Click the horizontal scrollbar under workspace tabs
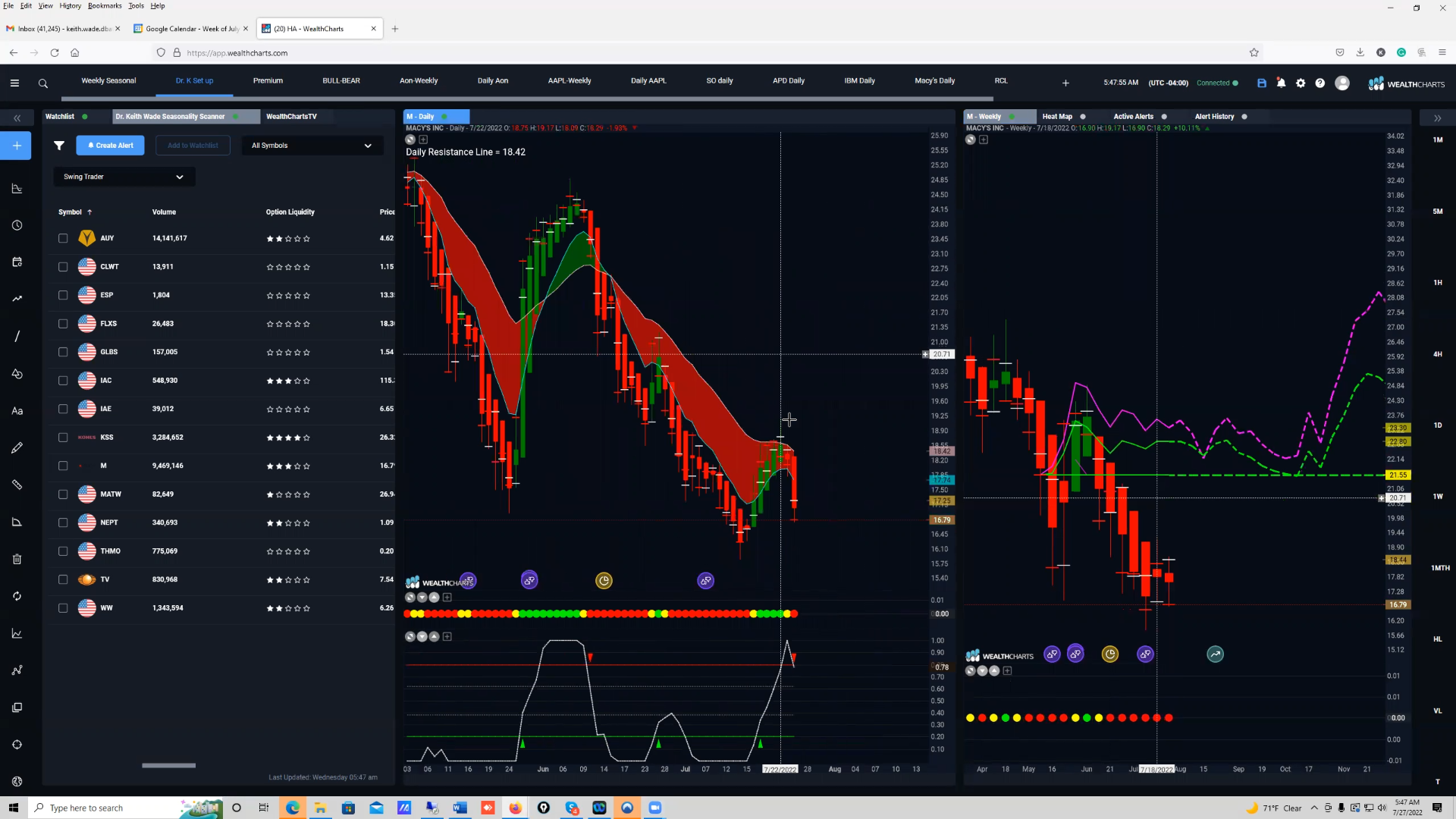Image resolution: width=1456 pixels, height=819 pixels. 527,99
